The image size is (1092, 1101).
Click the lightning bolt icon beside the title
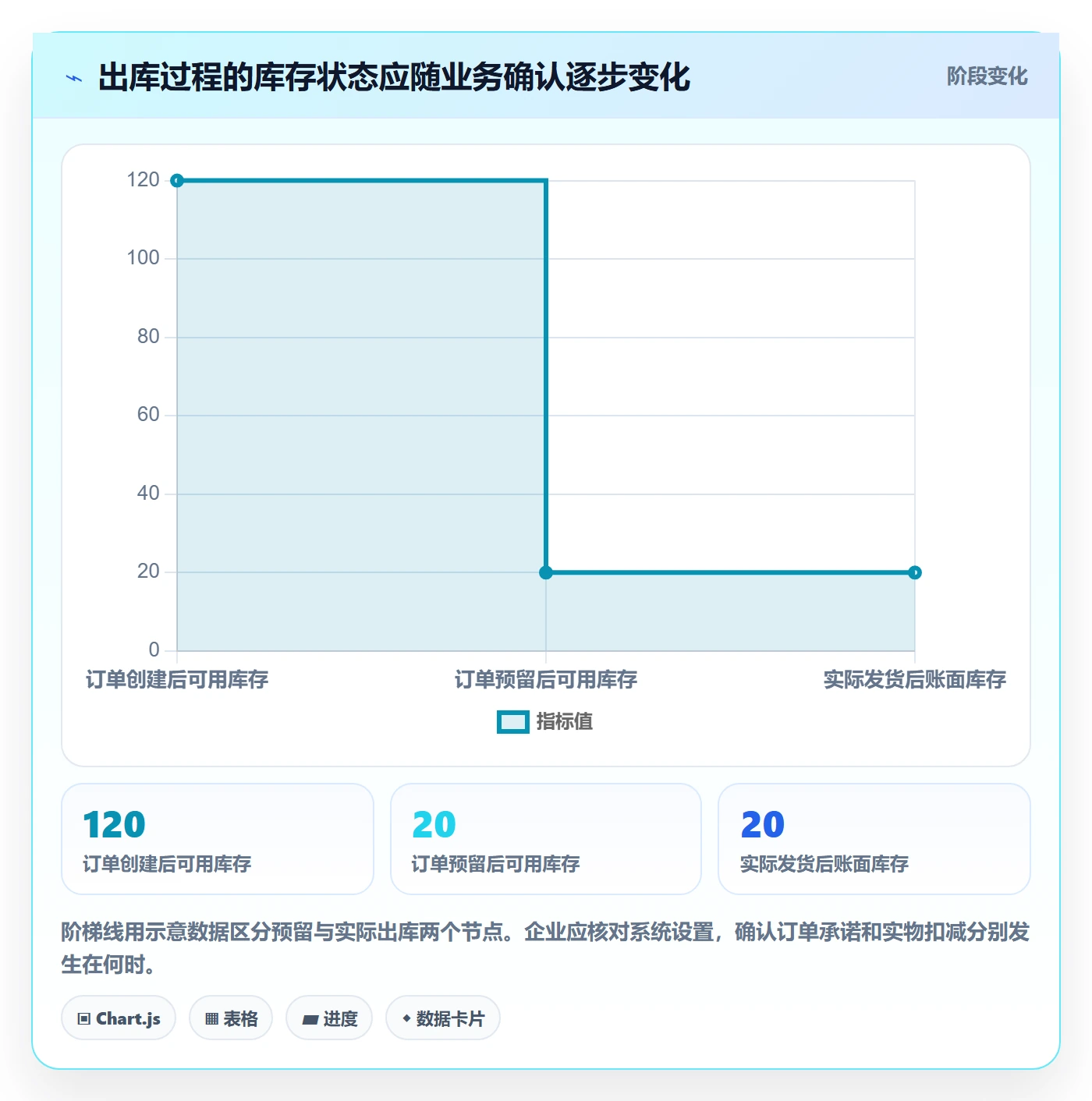coord(74,78)
